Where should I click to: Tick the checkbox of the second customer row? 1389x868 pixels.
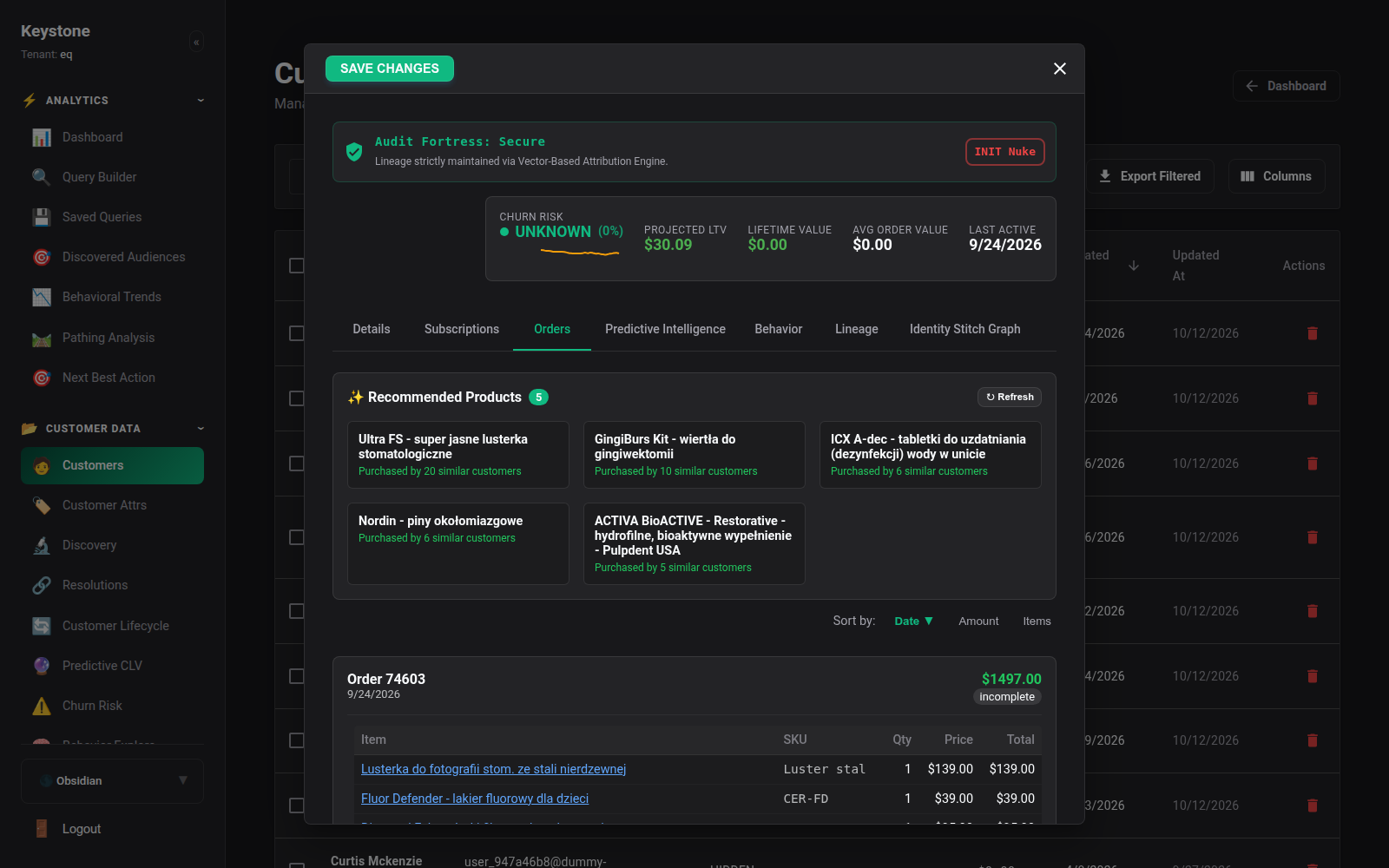point(296,398)
